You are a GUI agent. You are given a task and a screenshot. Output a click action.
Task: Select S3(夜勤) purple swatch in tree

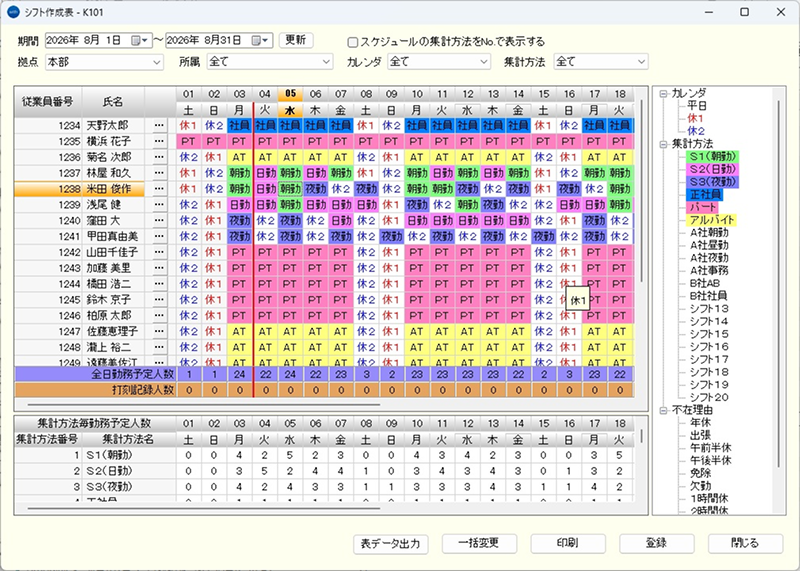pyautogui.click(x=713, y=182)
